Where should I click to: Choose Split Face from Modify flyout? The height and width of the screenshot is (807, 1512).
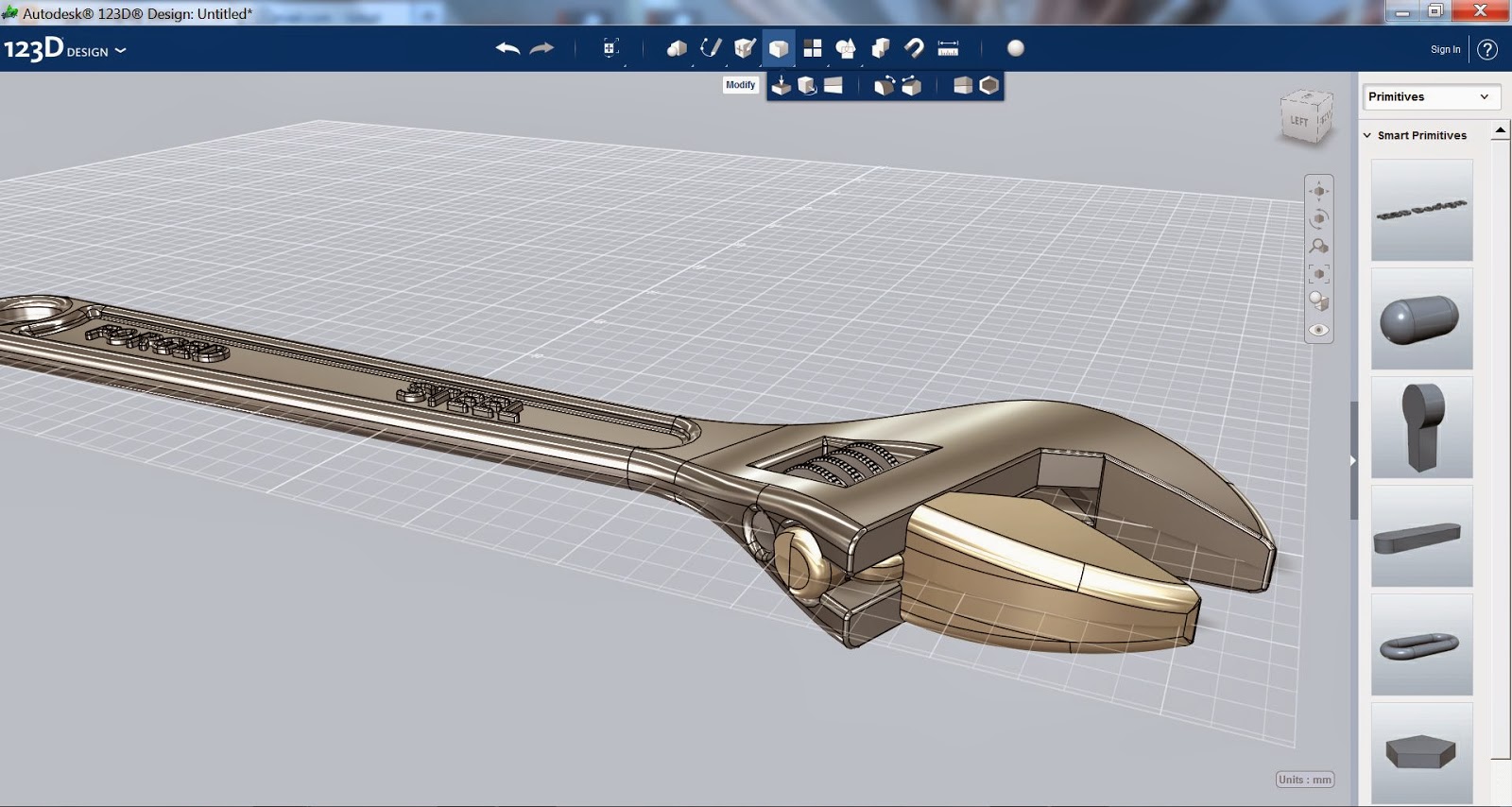(833, 86)
